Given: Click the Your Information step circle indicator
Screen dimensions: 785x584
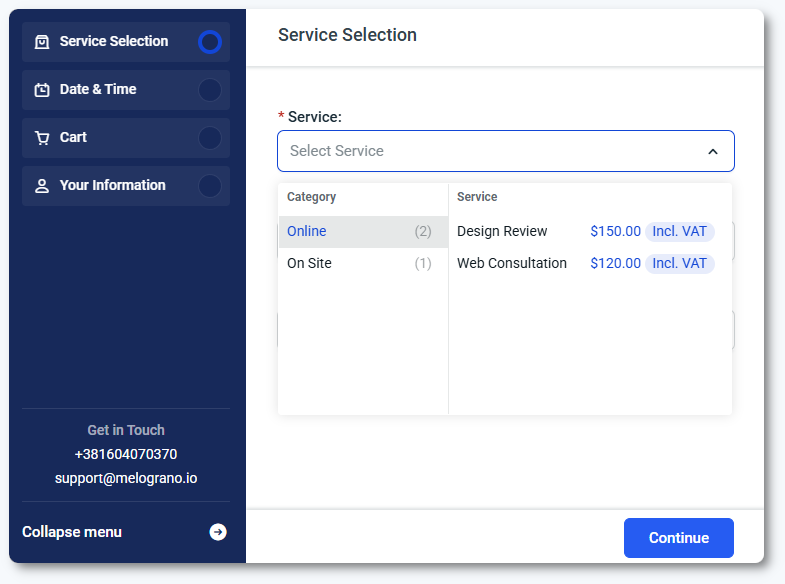Looking at the screenshot, I should tap(210, 186).
